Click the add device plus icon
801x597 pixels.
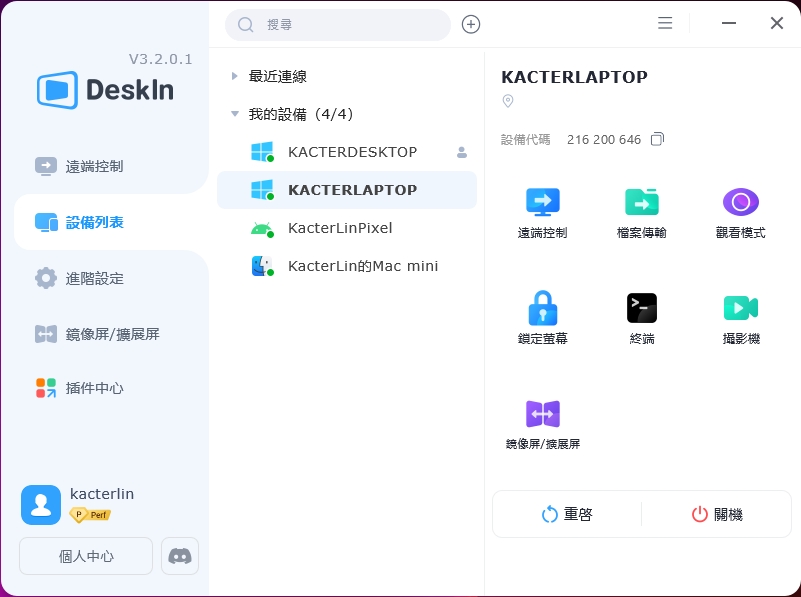tap(471, 24)
